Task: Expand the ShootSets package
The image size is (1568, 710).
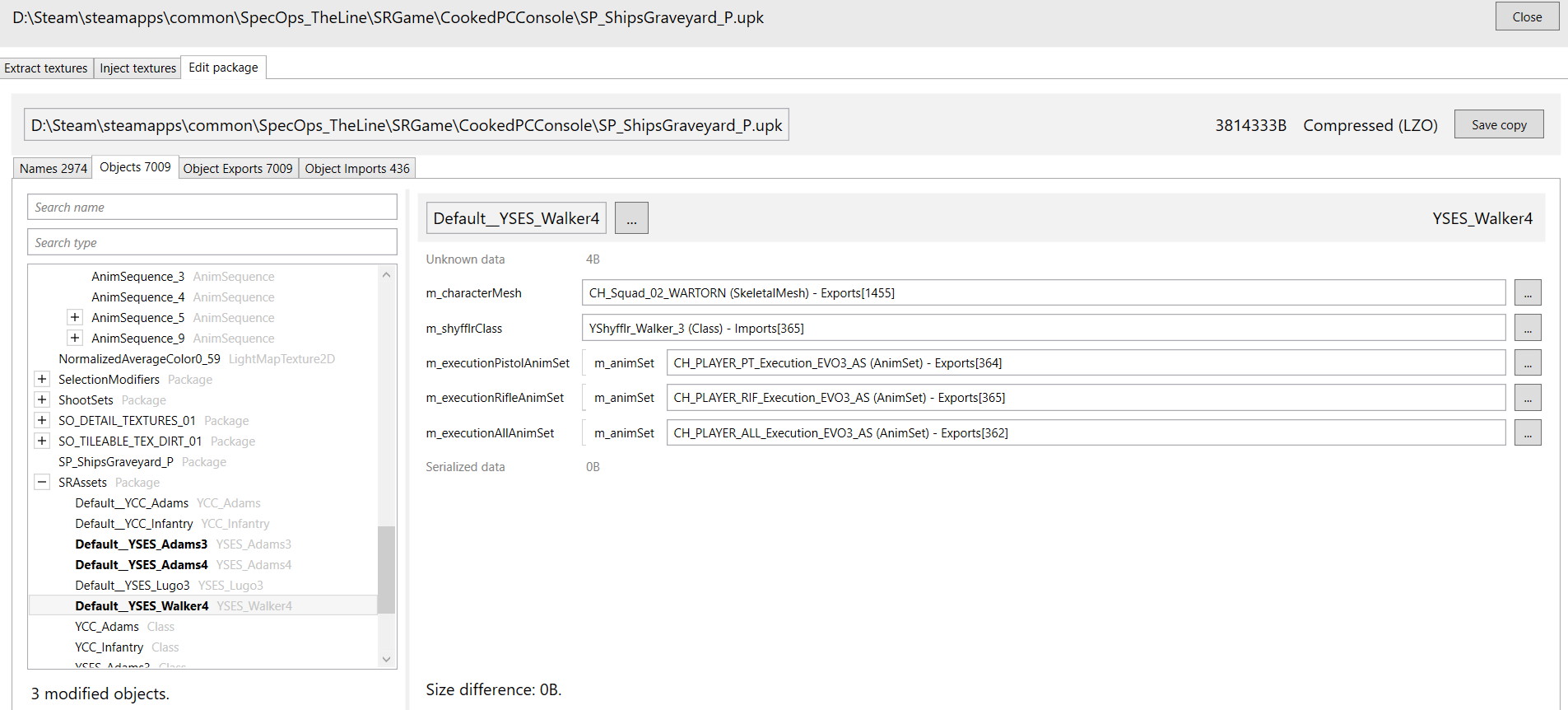Action: coord(42,399)
